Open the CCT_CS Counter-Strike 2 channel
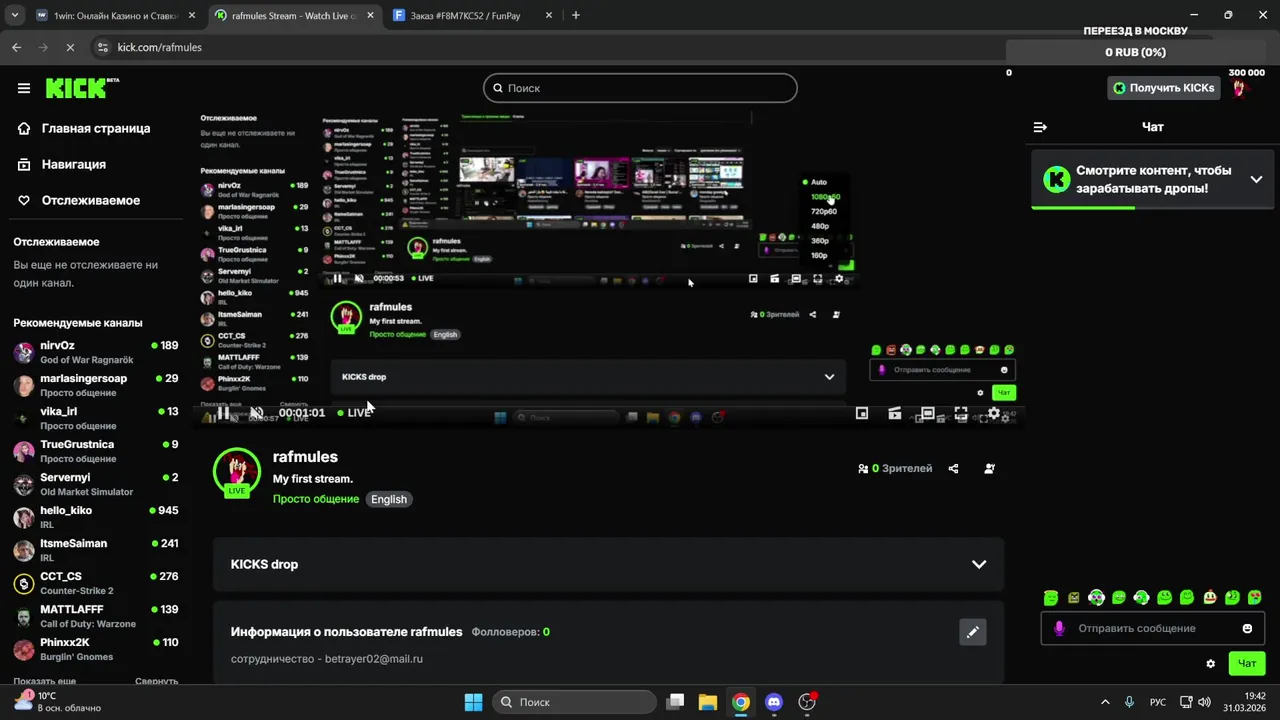Image resolution: width=1280 pixels, height=720 pixels. pyautogui.click(x=95, y=583)
